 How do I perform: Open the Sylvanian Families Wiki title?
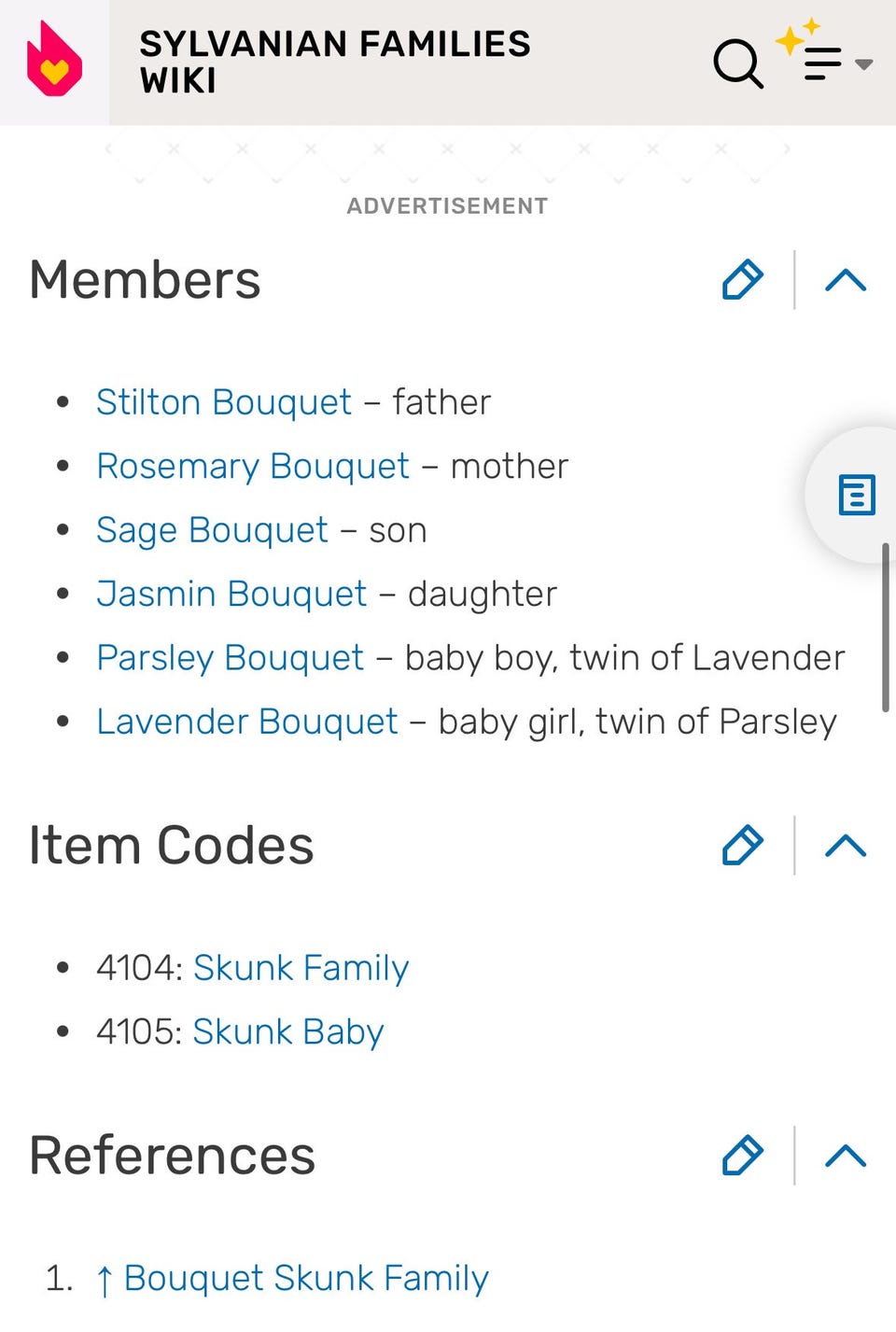tap(335, 62)
